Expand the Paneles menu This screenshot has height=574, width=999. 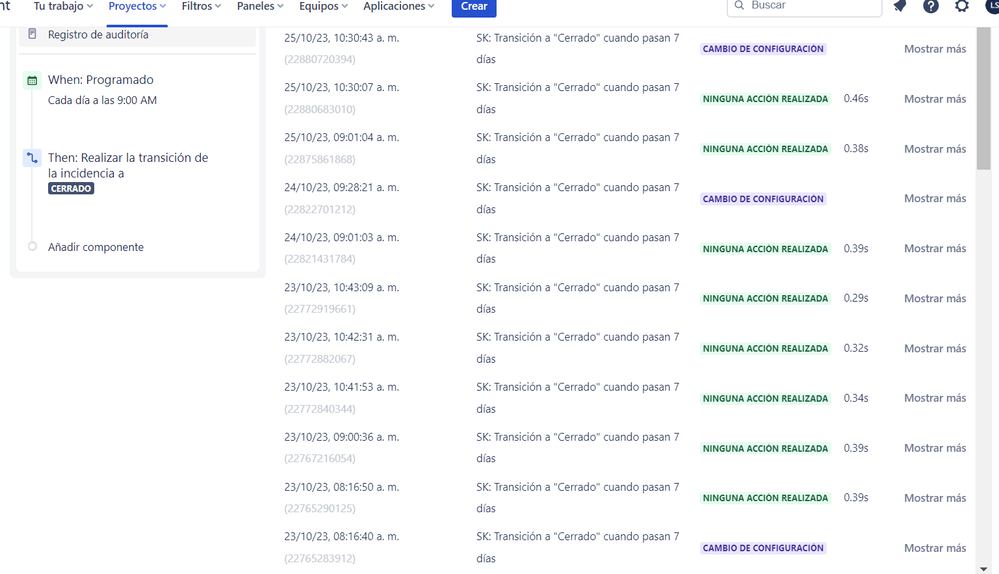pyautogui.click(x=260, y=6)
